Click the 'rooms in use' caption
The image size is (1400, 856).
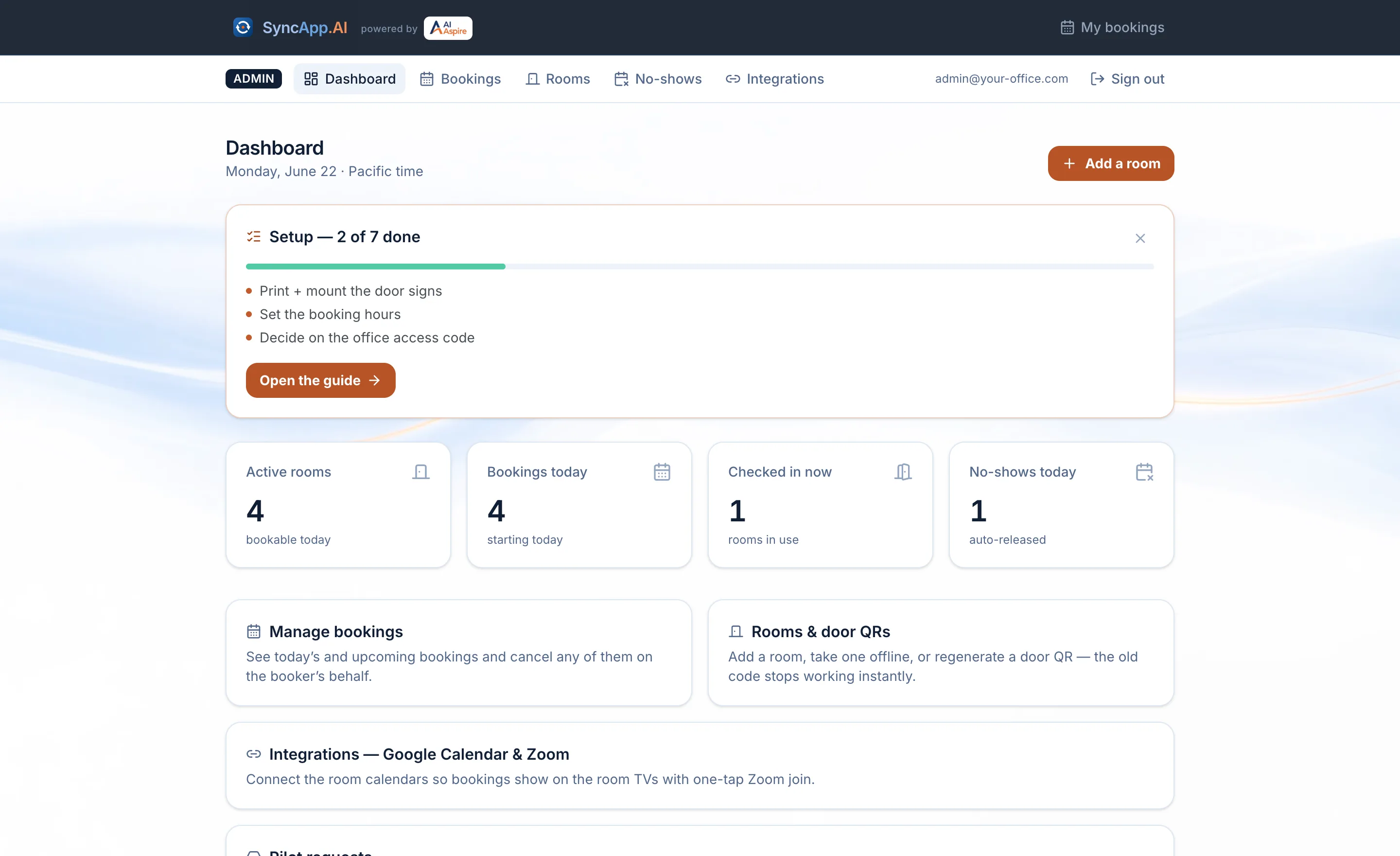[763, 539]
